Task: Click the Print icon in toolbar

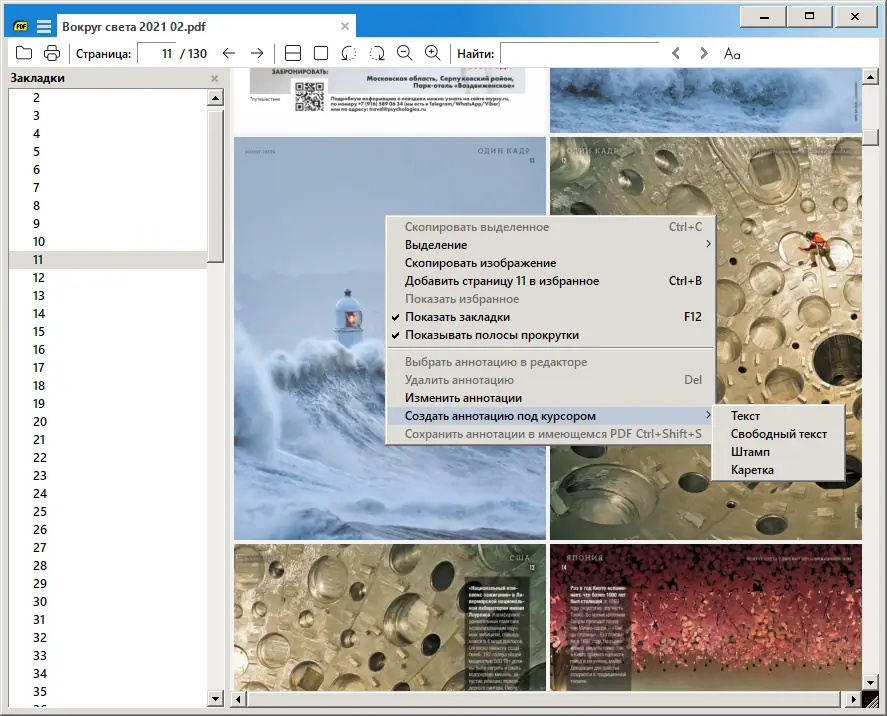Action: 52,53
